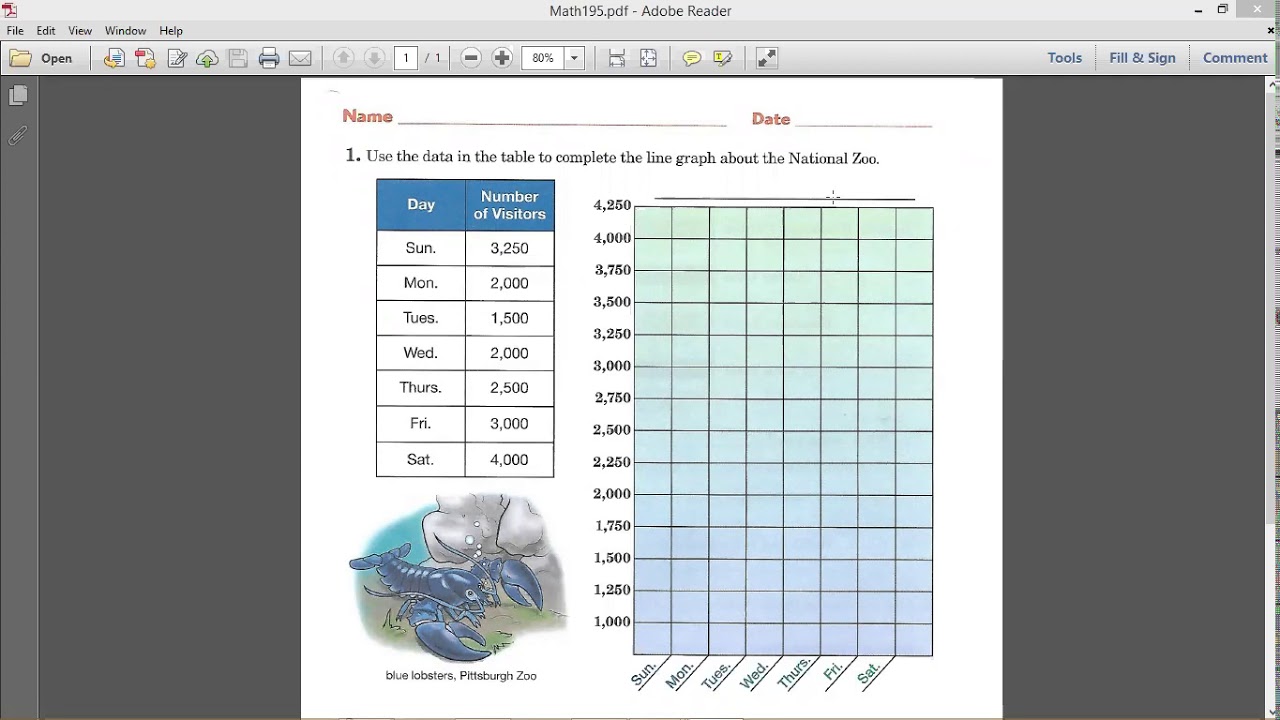Click the 4,000 visitors cell for Sat.
1280x720 pixels.
point(509,460)
